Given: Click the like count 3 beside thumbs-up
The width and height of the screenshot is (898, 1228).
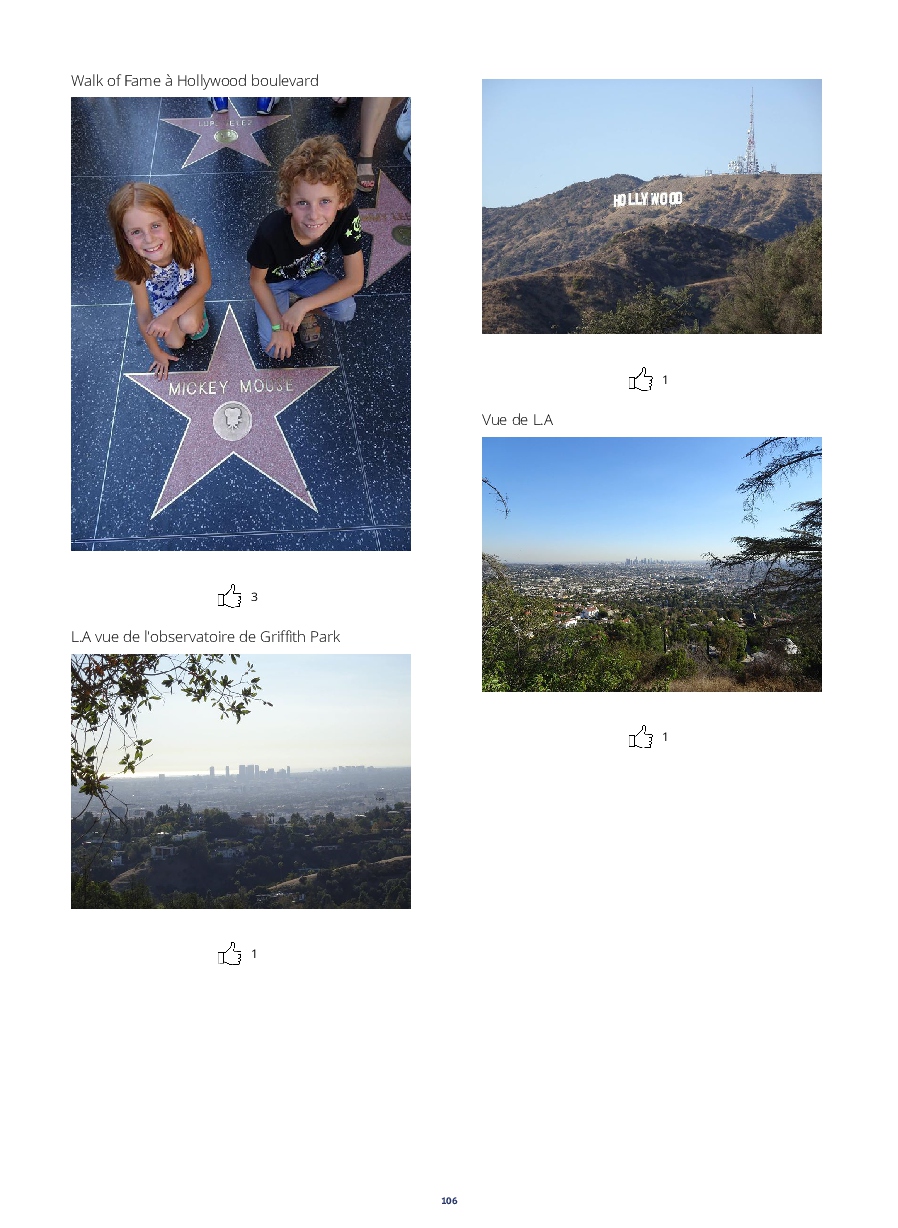Looking at the screenshot, I should pyautogui.click(x=254, y=597).
